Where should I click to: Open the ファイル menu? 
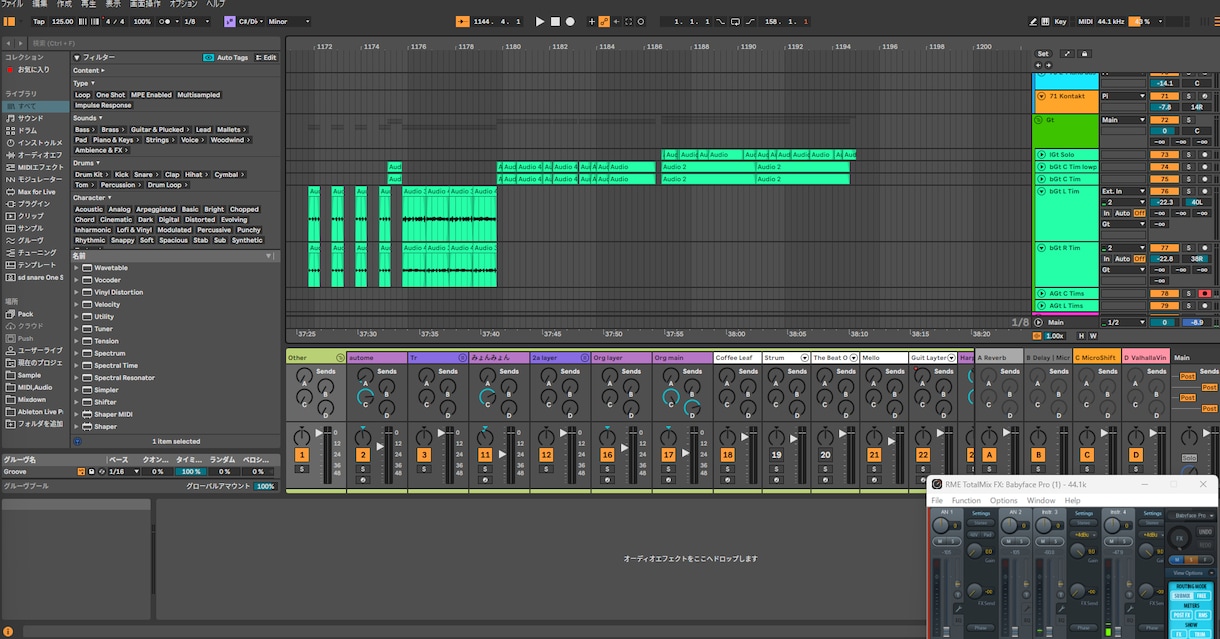(x=12, y=4)
